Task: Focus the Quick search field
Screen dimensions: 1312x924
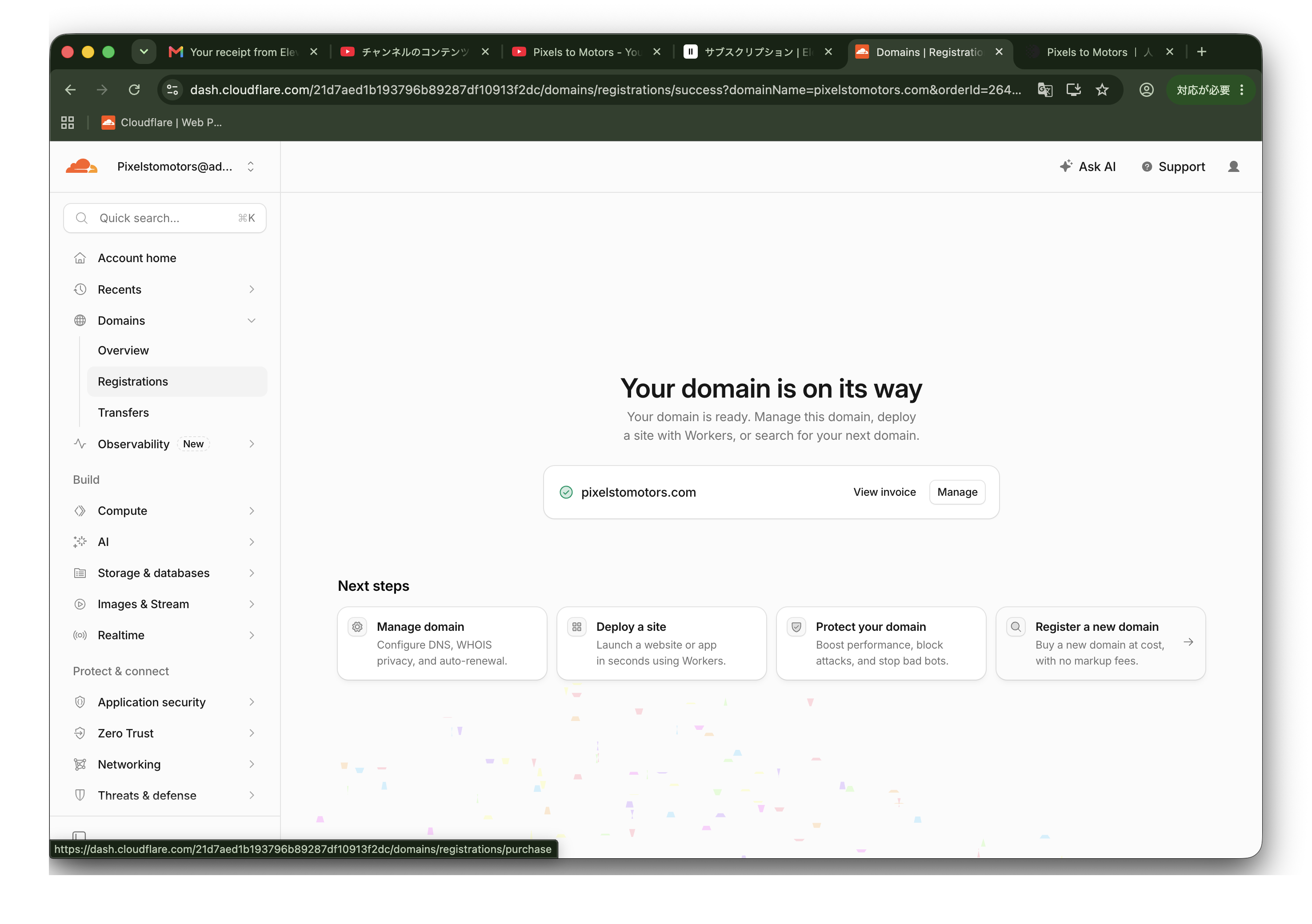Action: pos(164,218)
